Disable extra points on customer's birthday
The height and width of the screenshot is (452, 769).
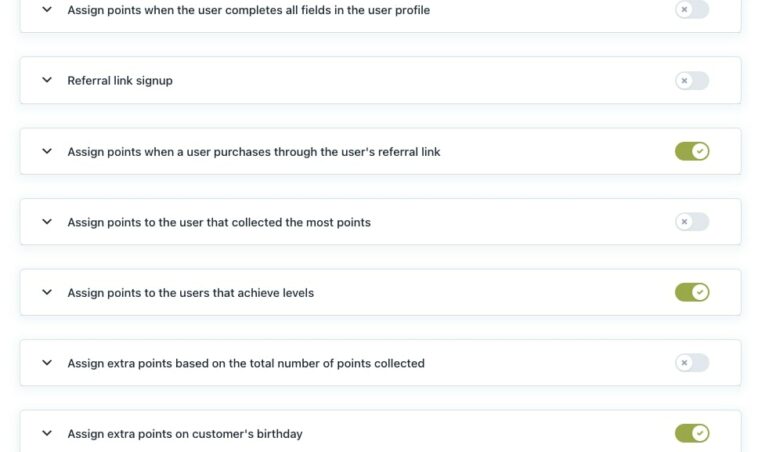tap(691, 434)
